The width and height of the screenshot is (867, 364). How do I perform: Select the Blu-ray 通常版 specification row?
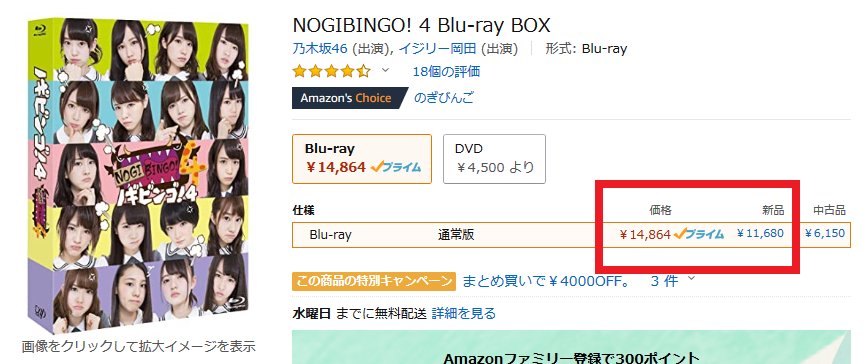tap(571, 235)
